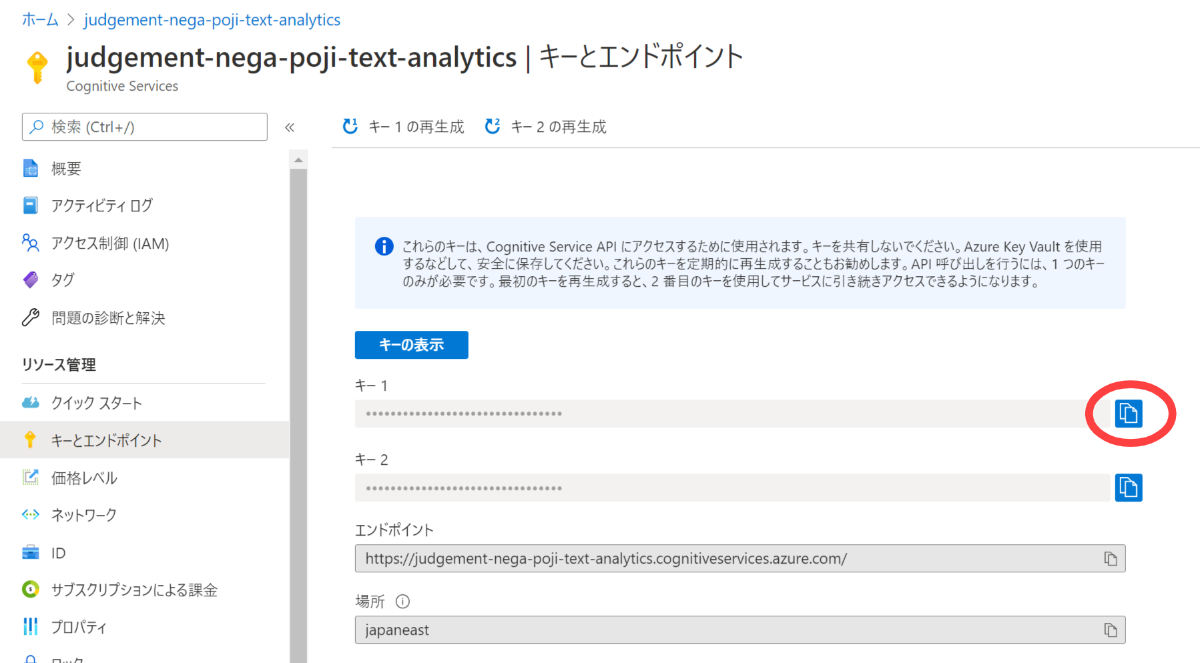Click the wrench icon for 問題の診断と解決
Screen dimensions: 1200x663
point(31,318)
